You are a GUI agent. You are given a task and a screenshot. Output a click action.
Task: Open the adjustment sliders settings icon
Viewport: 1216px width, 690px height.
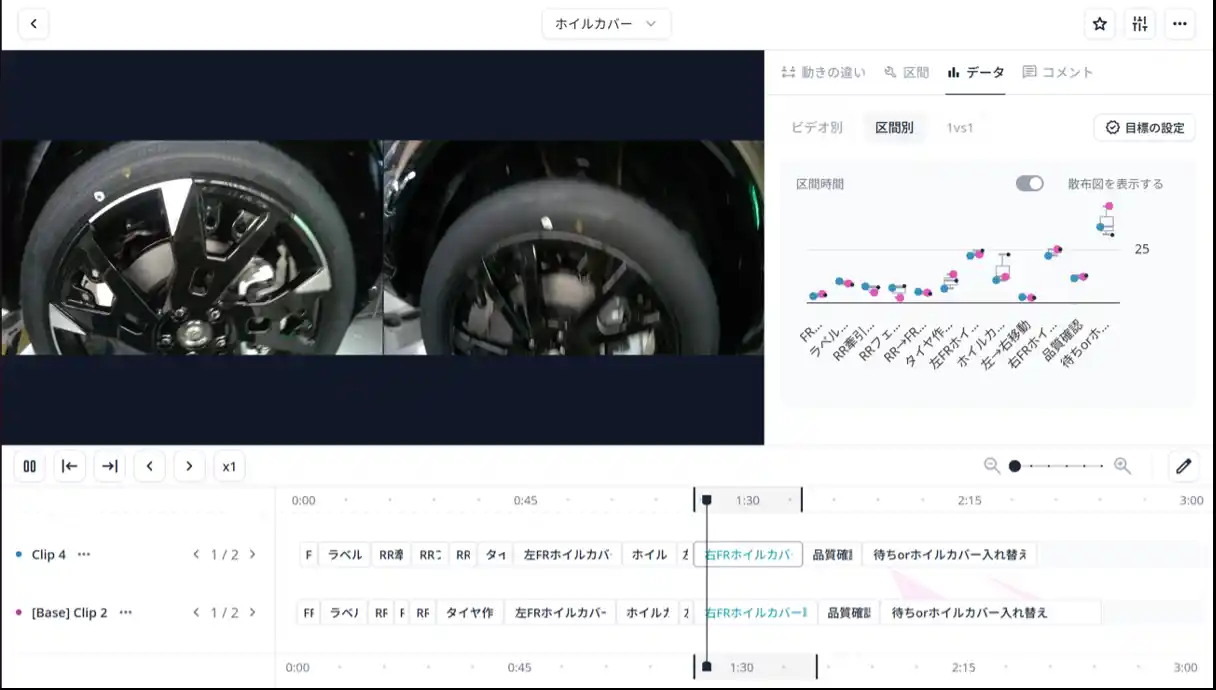[1140, 24]
